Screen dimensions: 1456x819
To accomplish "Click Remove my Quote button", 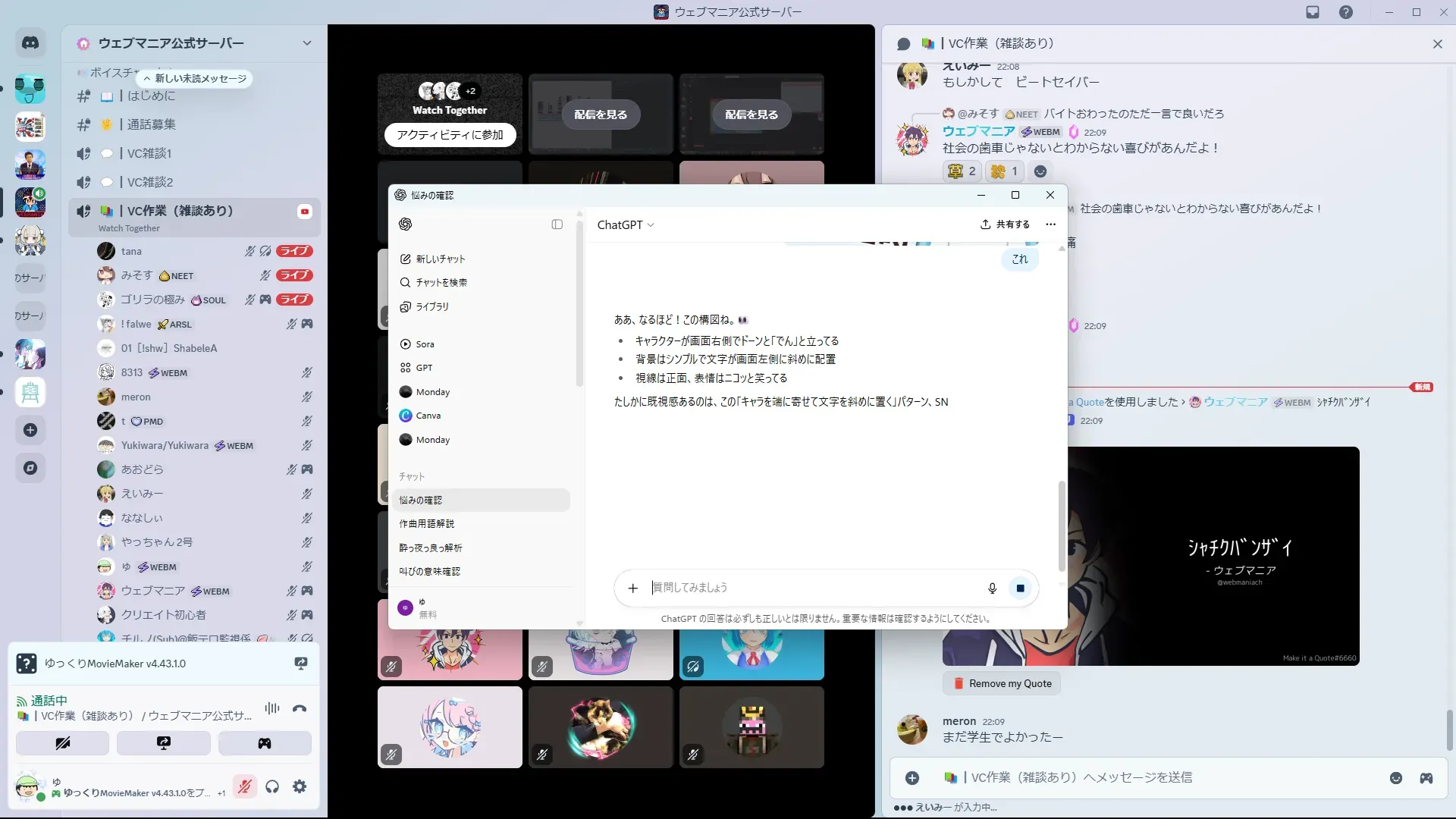I will [x=1002, y=683].
